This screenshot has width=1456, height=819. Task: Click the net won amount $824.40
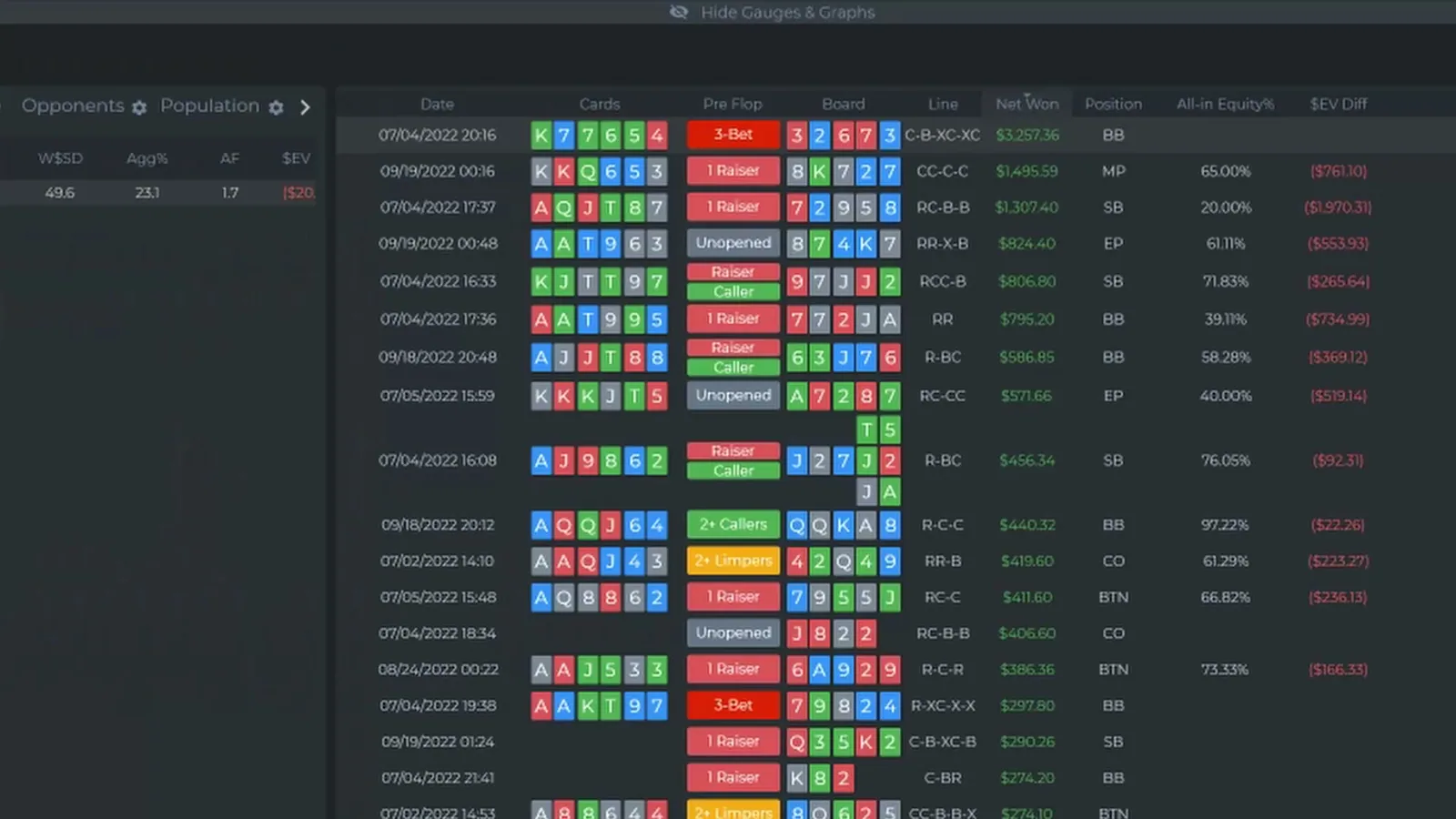pyautogui.click(x=1027, y=244)
